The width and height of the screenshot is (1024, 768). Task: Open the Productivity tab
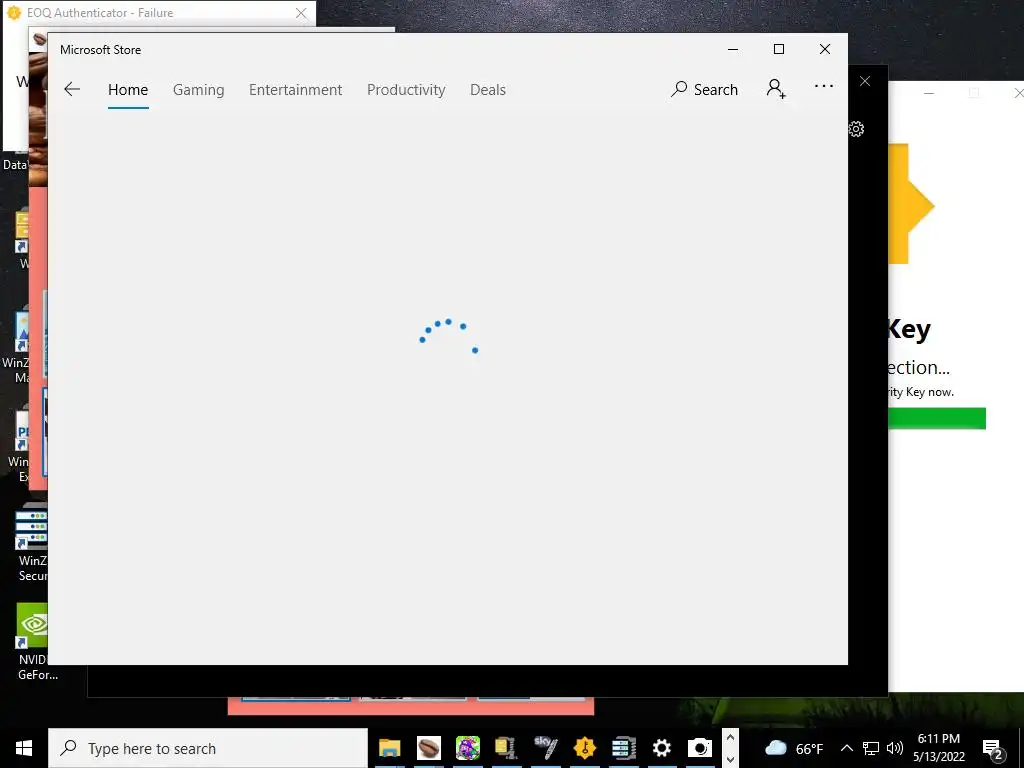point(406,89)
